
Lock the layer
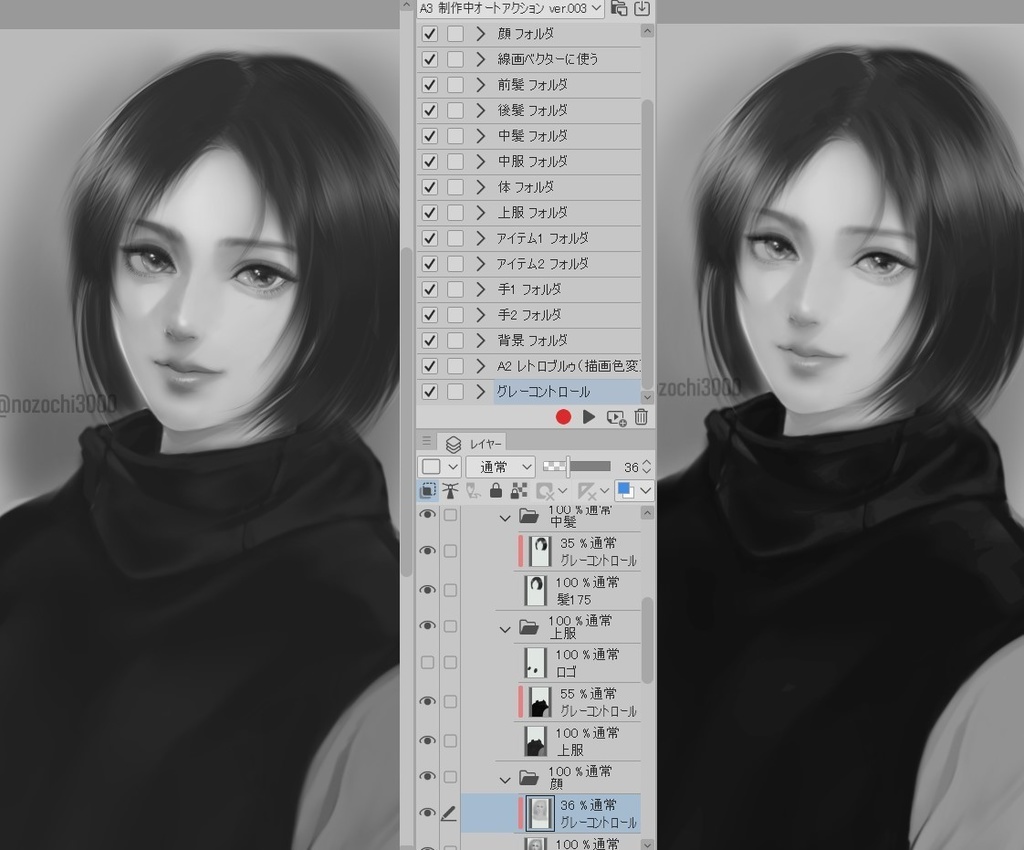(x=496, y=490)
